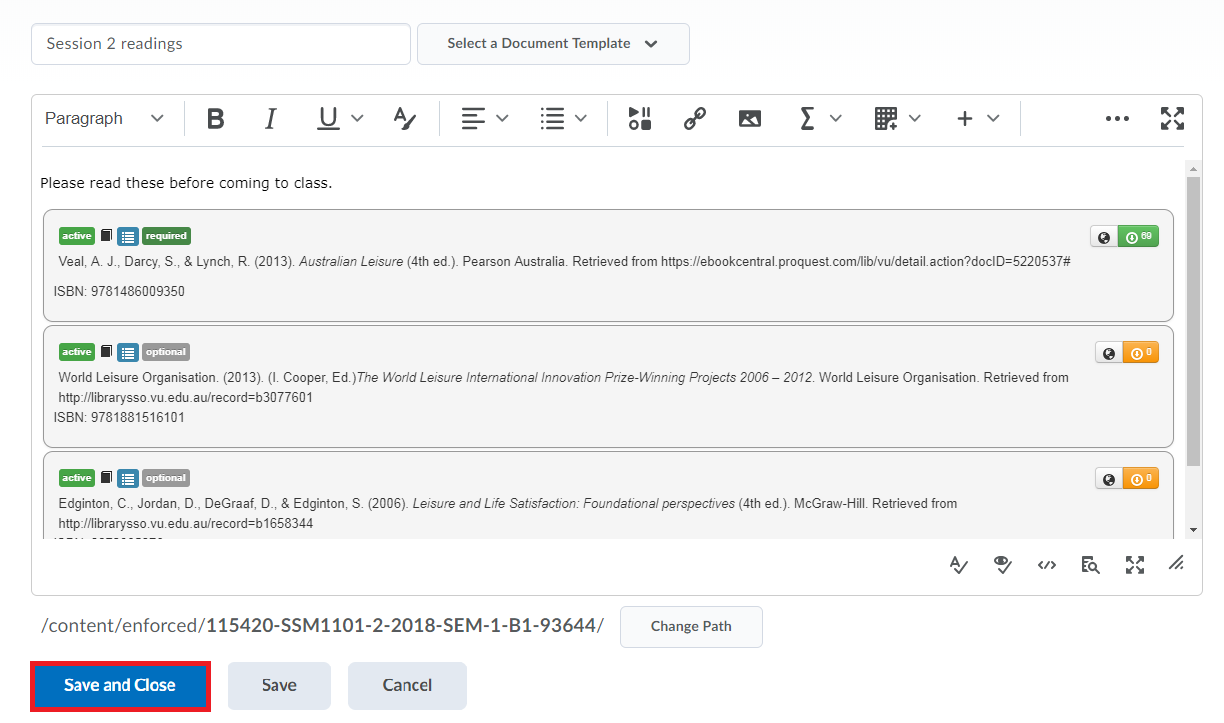Open the Paragraph format dropdown
The image size is (1224, 723).
pyautogui.click(x=104, y=119)
